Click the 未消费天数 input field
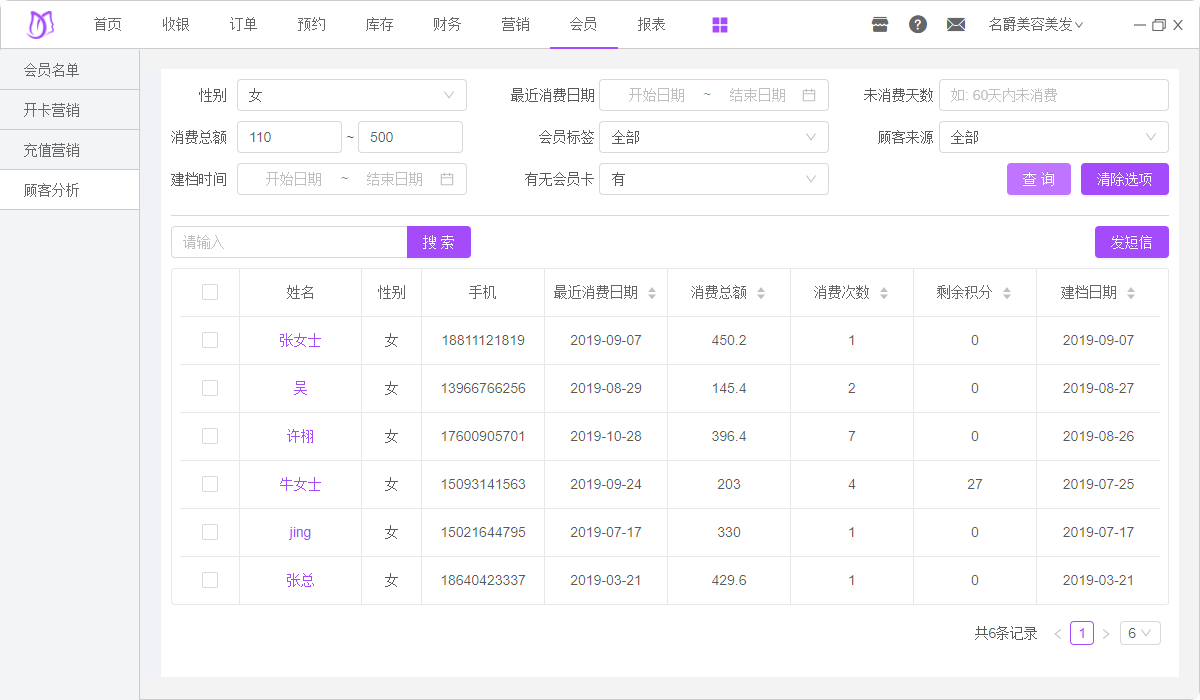 point(1053,95)
